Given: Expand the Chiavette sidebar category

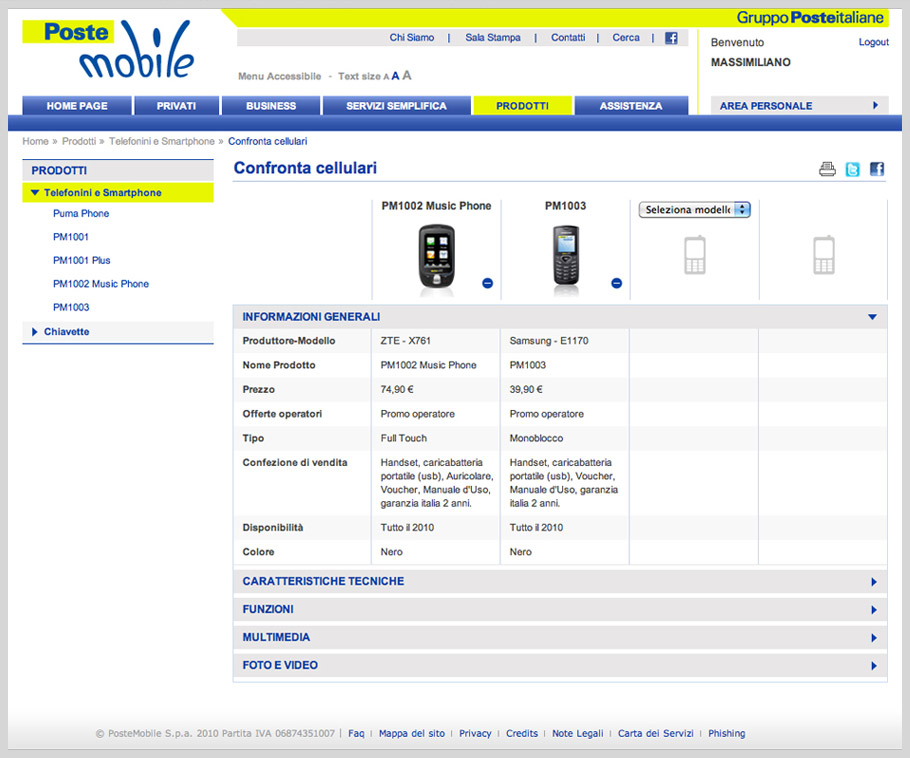Looking at the screenshot, I should (x=118, y=332).
